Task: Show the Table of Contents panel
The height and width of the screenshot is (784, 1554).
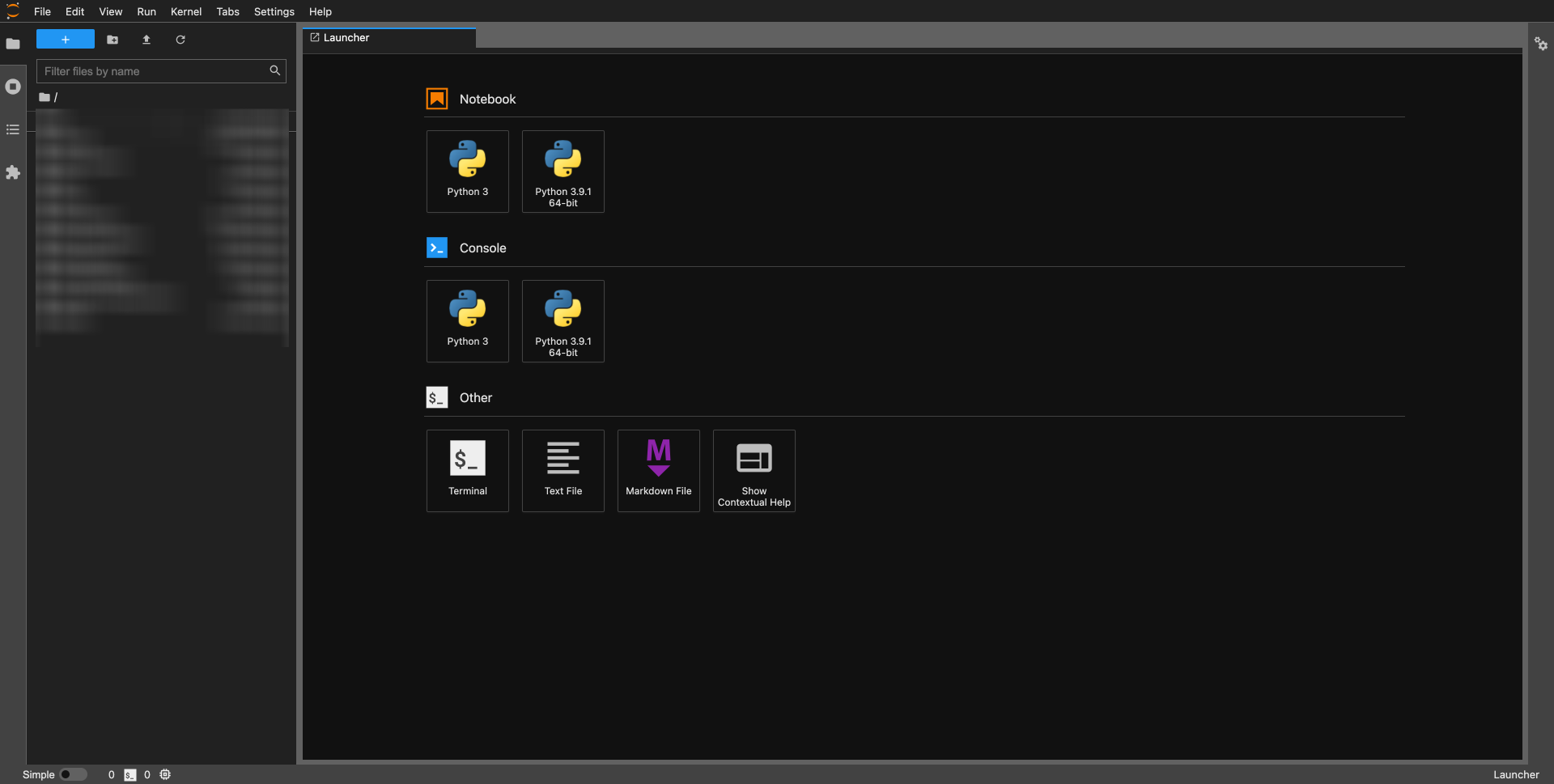Action: 13,129
